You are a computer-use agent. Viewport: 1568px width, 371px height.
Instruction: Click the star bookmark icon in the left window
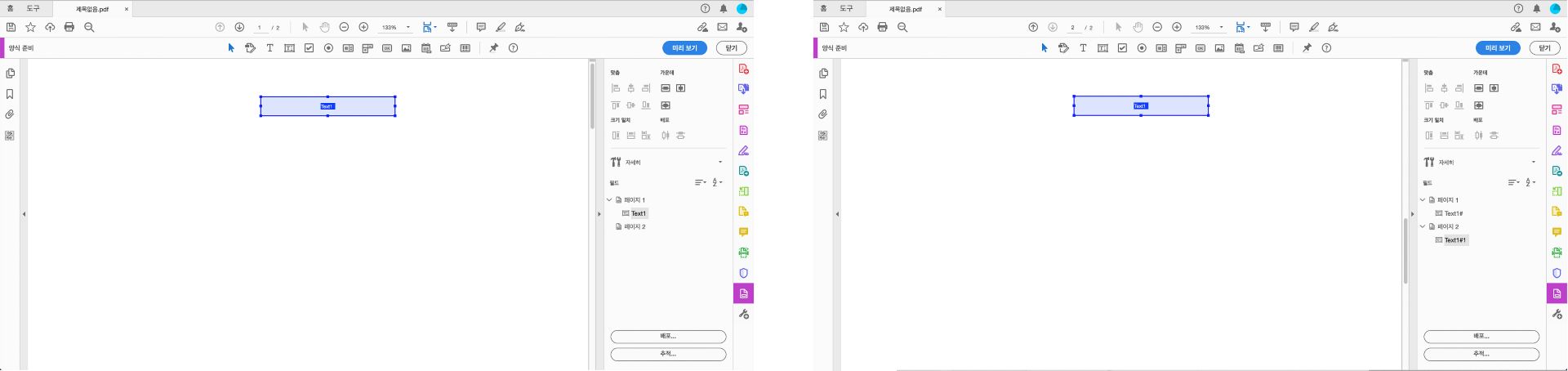[x=30, y=27]
